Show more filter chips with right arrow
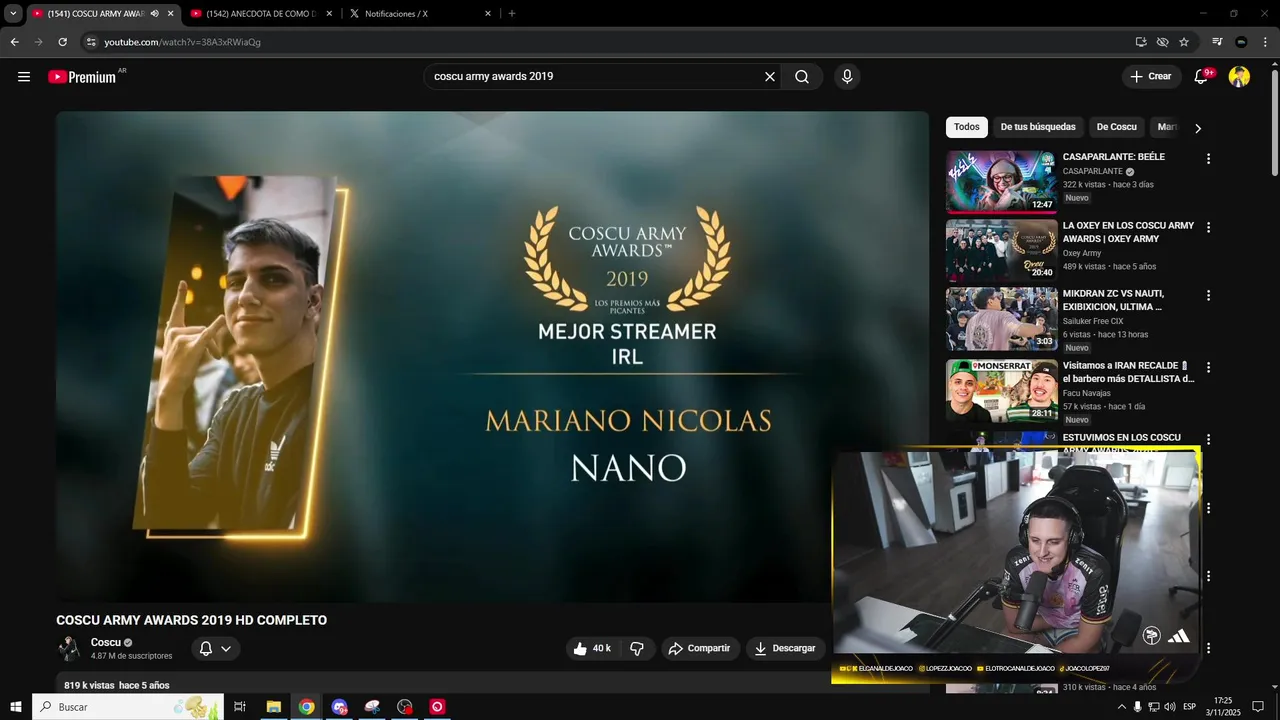The height and width of the screenshot is (720, 1280). [1198, 128]
